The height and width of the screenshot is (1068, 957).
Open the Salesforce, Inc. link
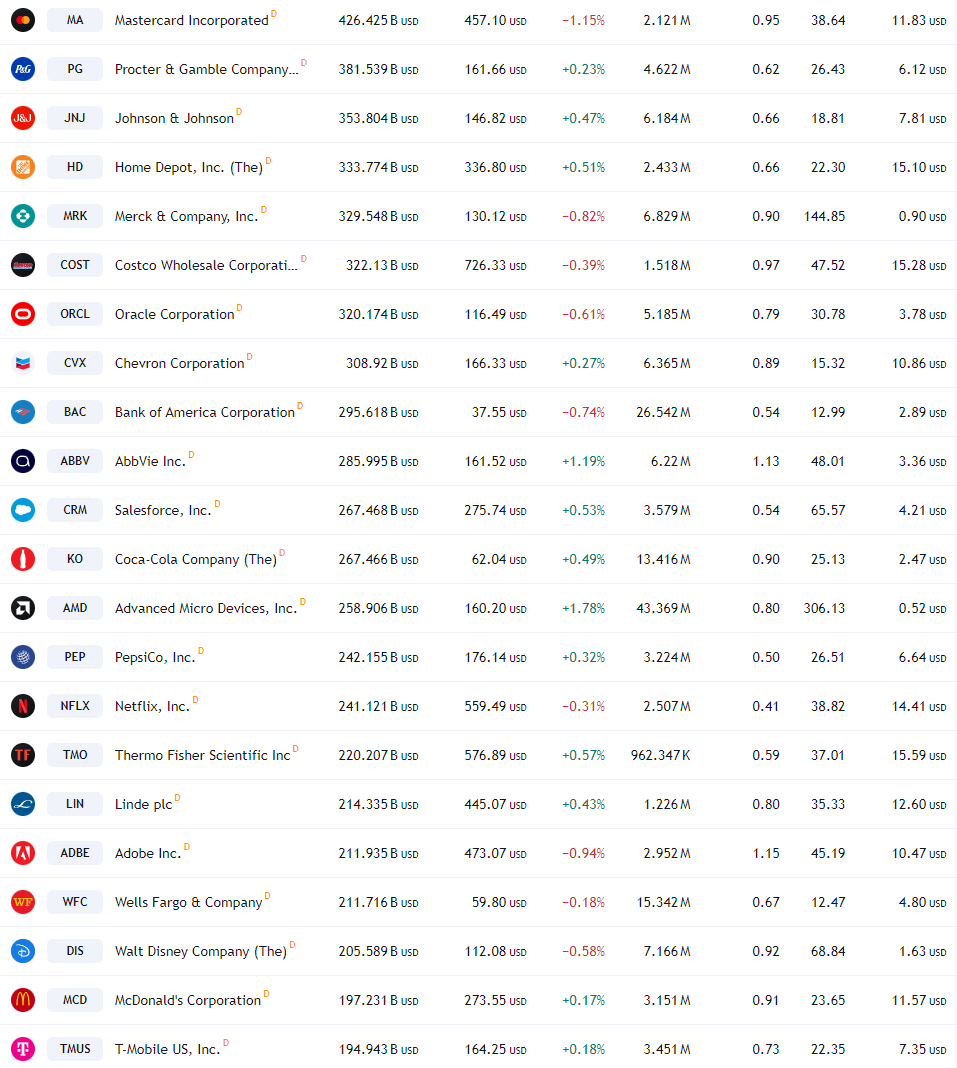163,511
